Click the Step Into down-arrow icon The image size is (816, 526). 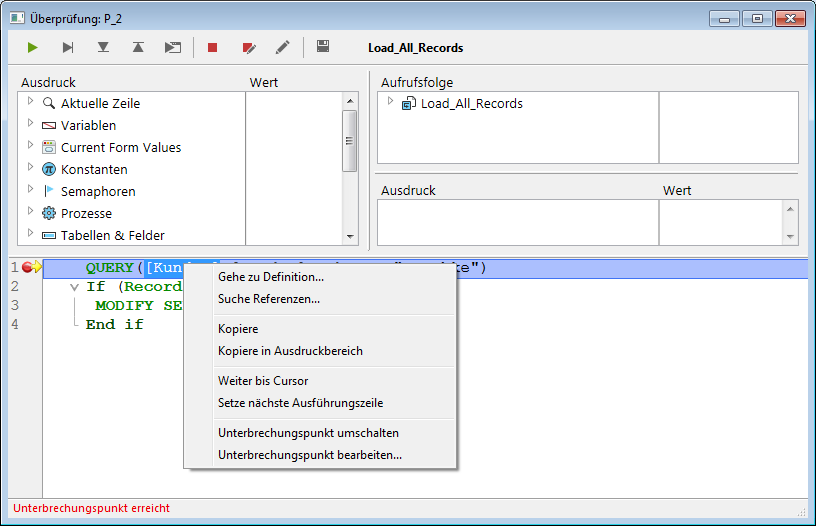tap(103, 47)
